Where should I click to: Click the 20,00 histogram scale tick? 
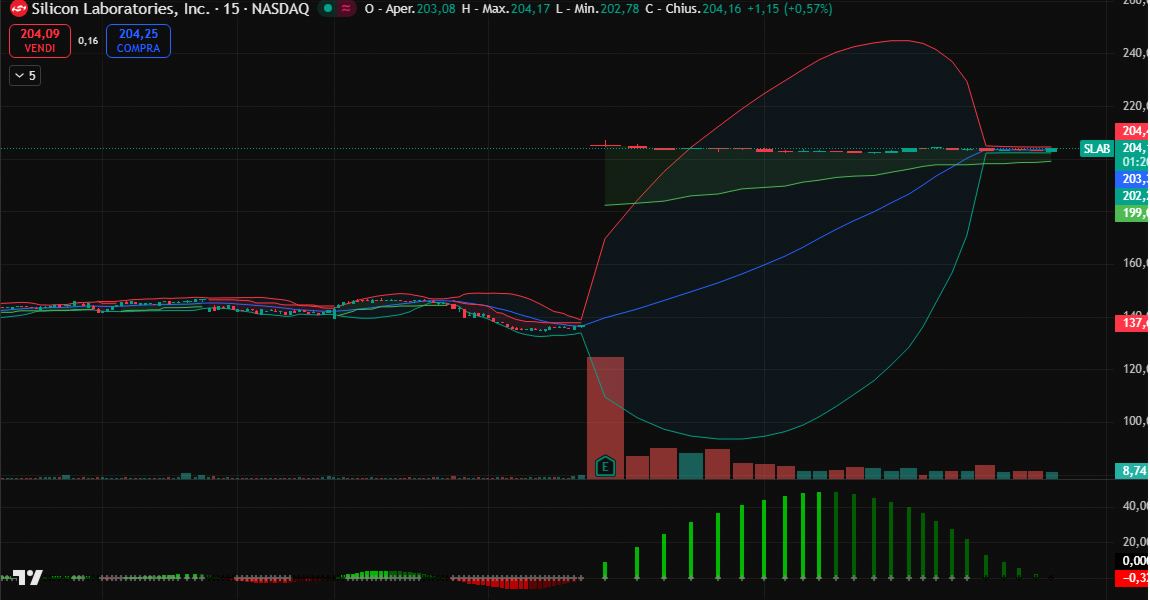(x=1135, y=541)
